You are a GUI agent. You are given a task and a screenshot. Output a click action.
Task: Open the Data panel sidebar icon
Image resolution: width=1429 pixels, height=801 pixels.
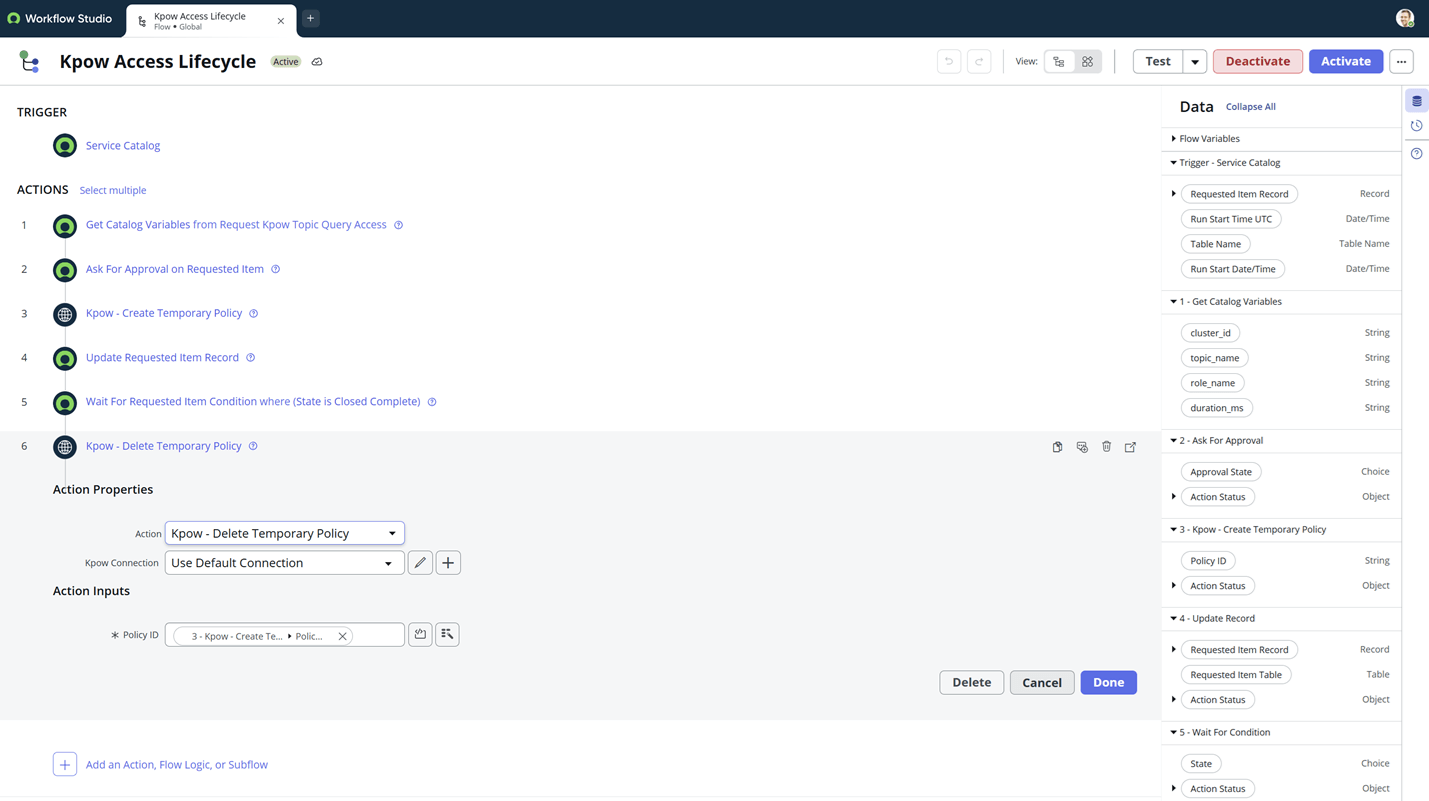click(1417, 101)
